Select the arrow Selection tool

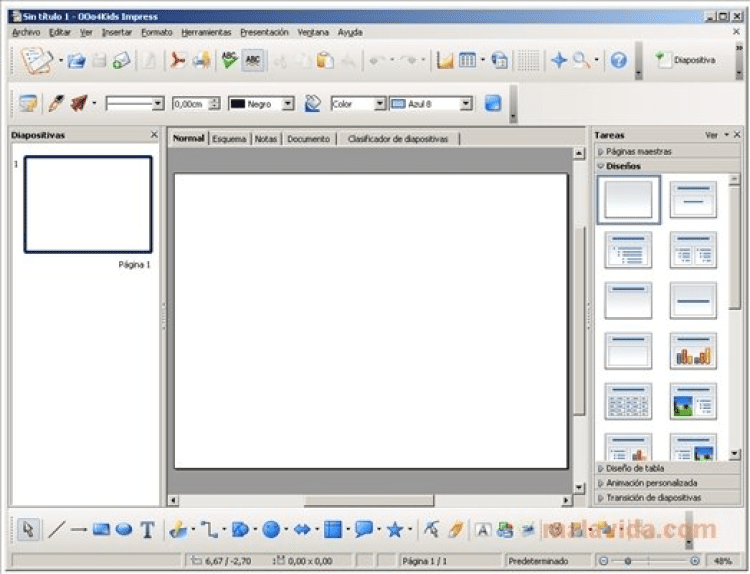(x=28, y=530)
